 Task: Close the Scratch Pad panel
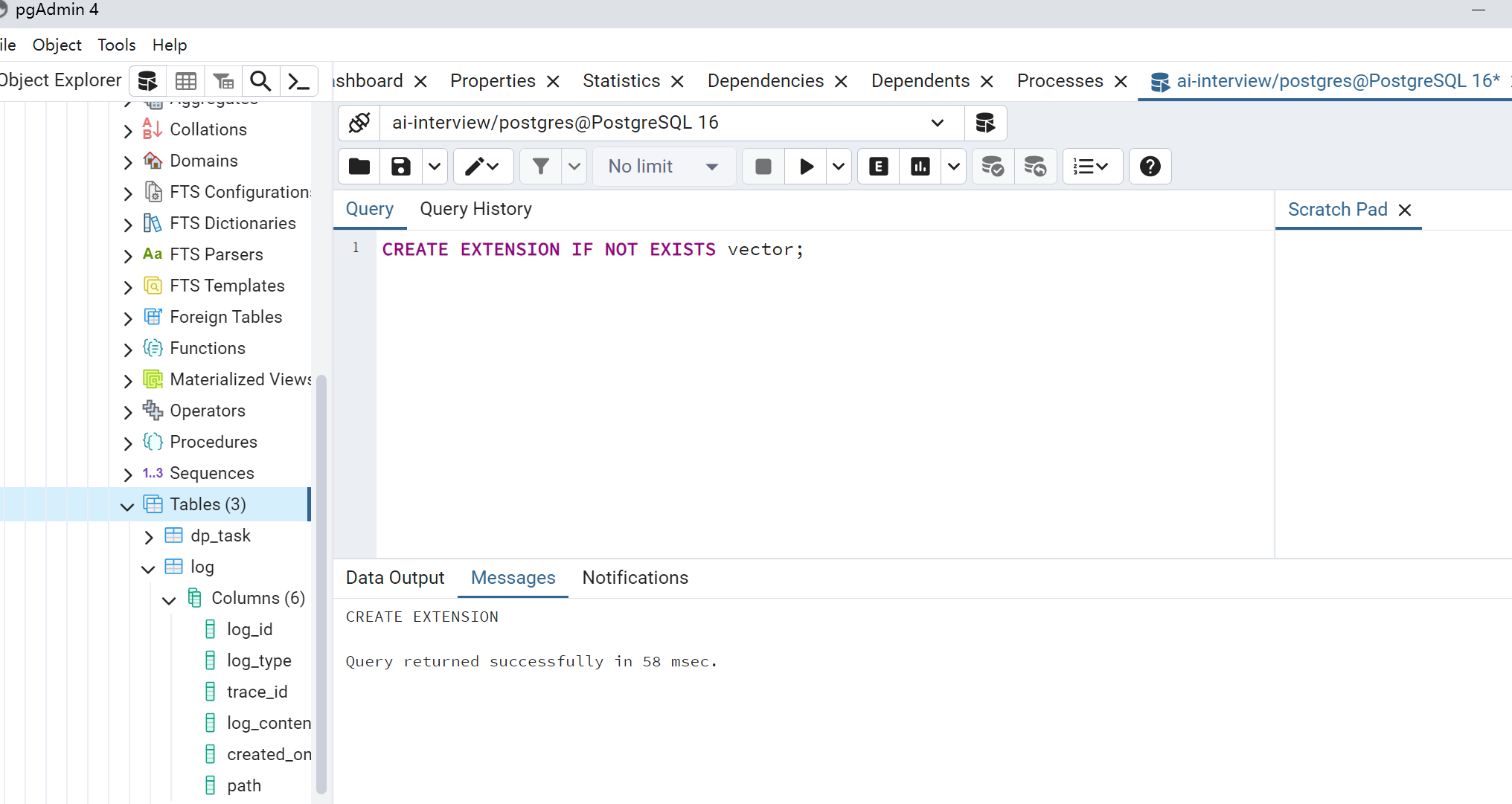[x=1405, y=210]
